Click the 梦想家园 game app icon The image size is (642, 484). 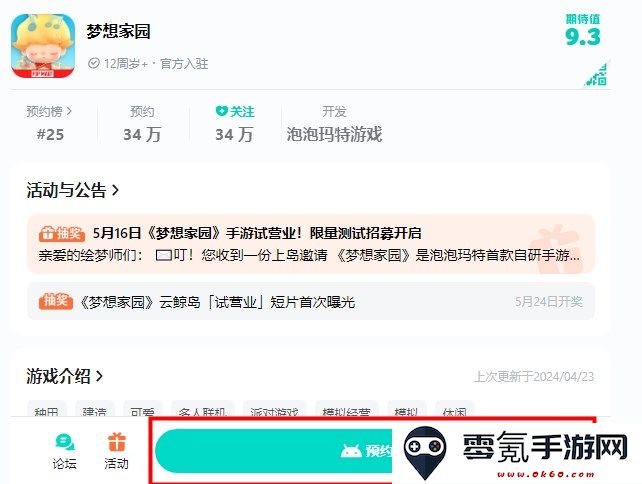tap(43, 46)
